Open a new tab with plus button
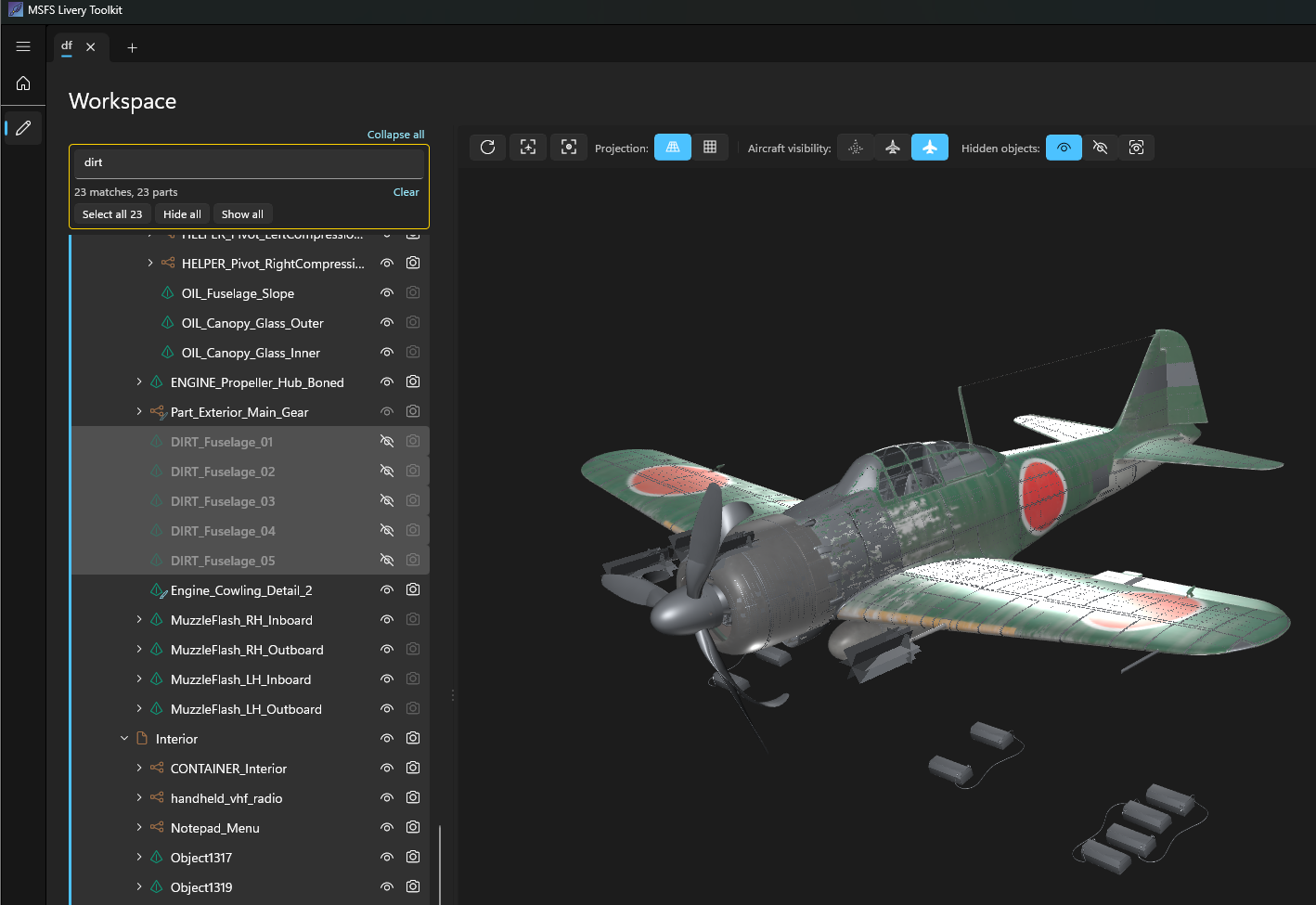 [x=132, y=47]
